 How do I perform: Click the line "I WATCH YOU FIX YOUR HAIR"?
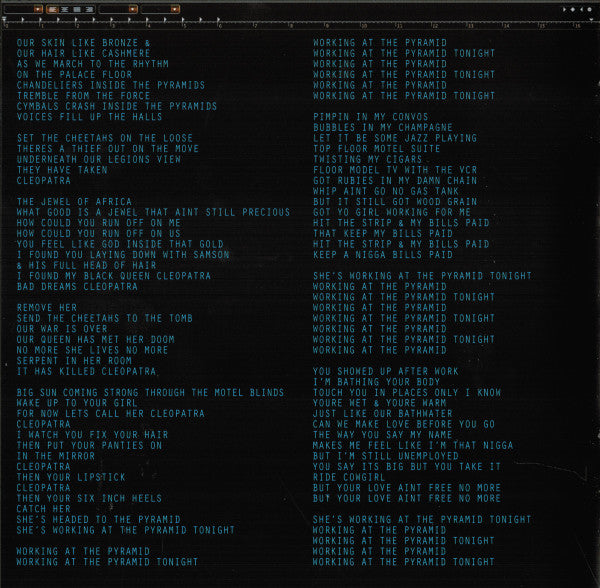pos(92,435)
